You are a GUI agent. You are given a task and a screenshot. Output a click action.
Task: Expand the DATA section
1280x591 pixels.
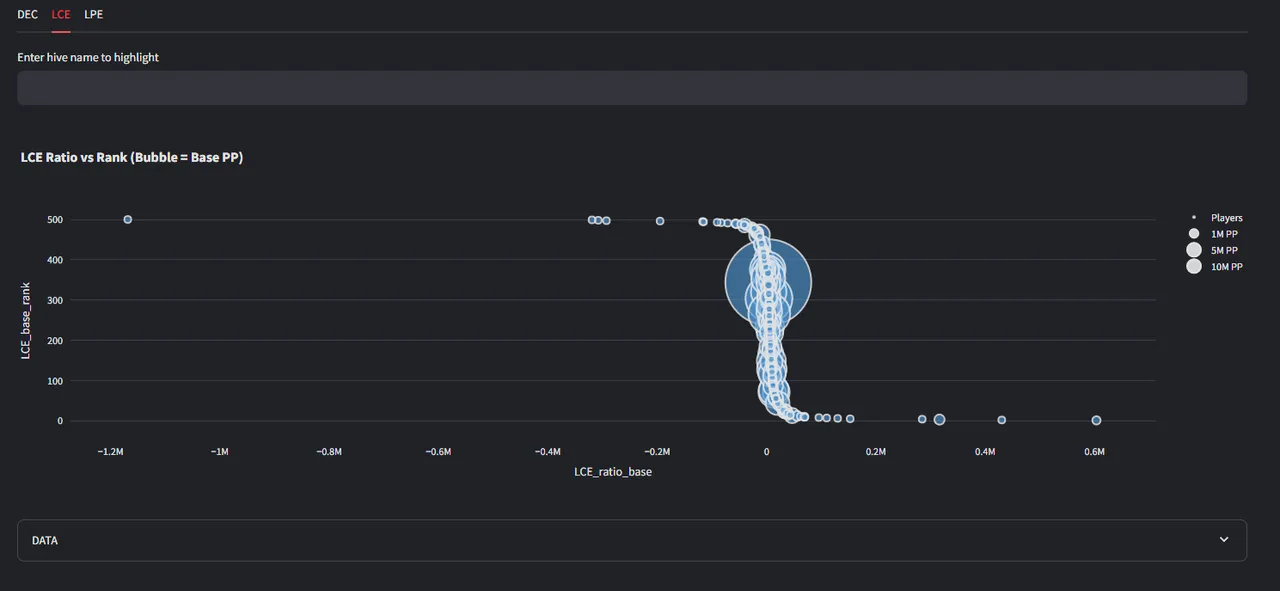pyautogui.click(x=632, y=540)
